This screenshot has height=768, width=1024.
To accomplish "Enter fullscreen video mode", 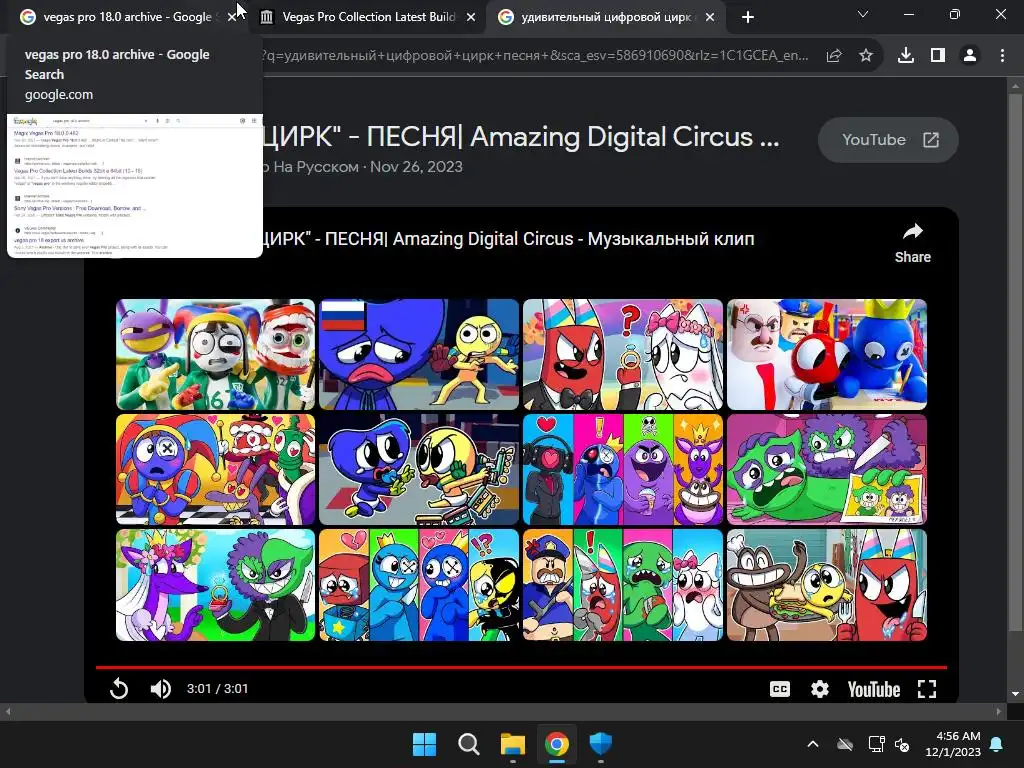I will pyautogui.click(x=927, y=689).
